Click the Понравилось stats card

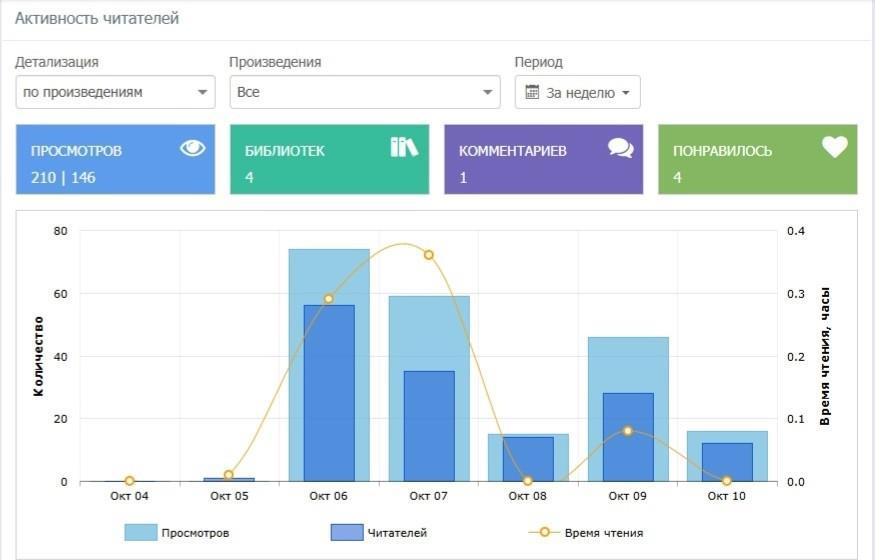click(x=757, y=160)
